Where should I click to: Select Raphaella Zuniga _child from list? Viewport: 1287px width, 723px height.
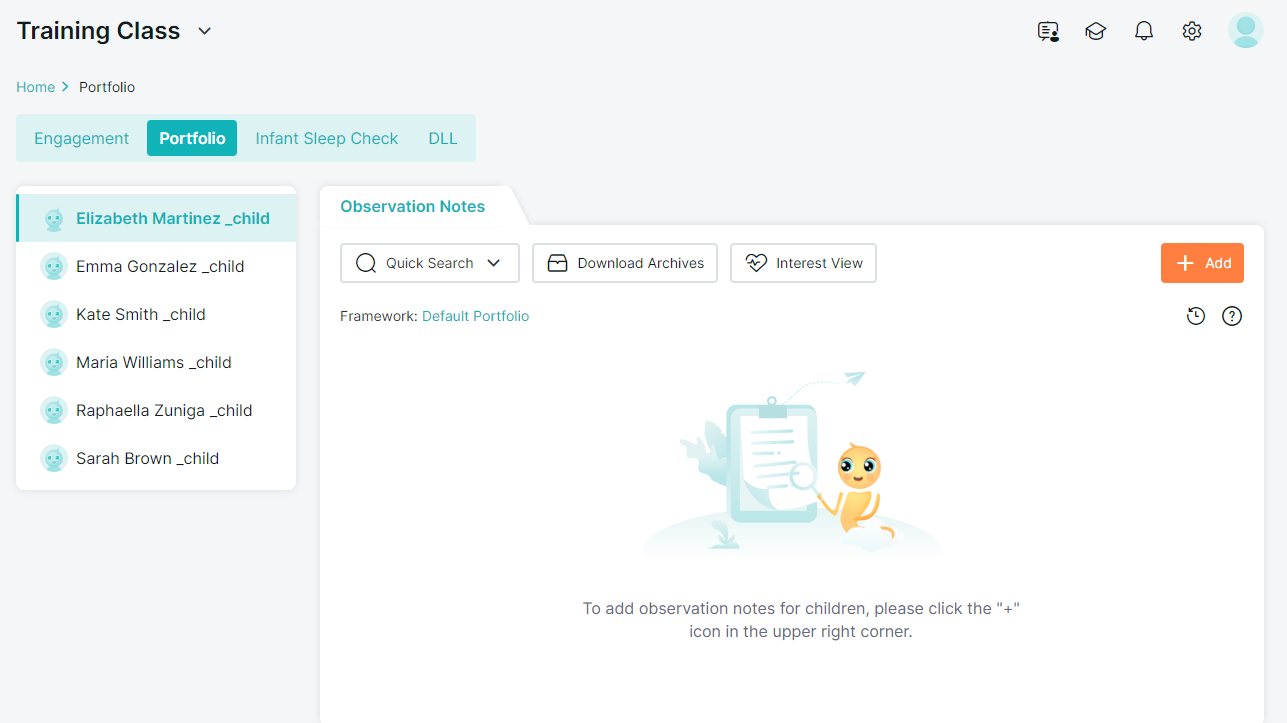[x=164, y=410]
